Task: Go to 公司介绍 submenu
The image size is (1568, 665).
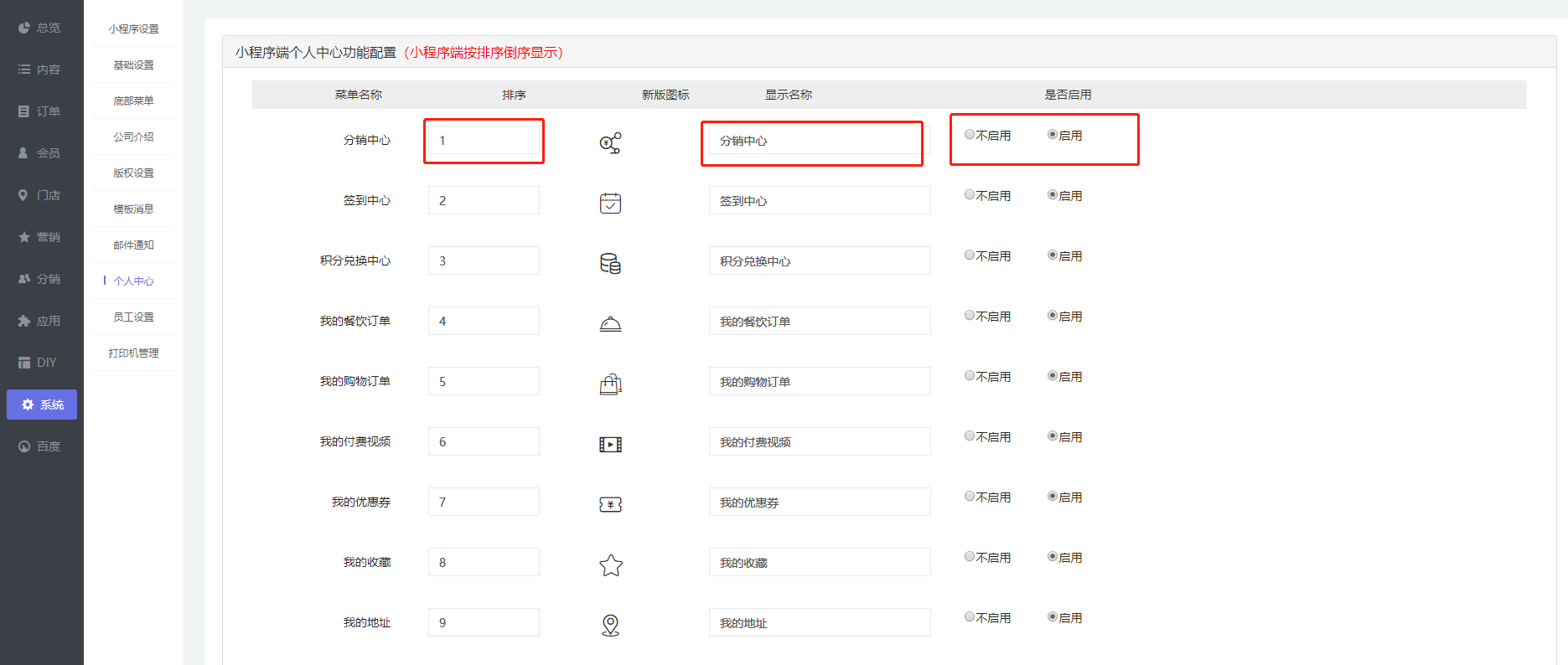Action: tap(133, 137)
